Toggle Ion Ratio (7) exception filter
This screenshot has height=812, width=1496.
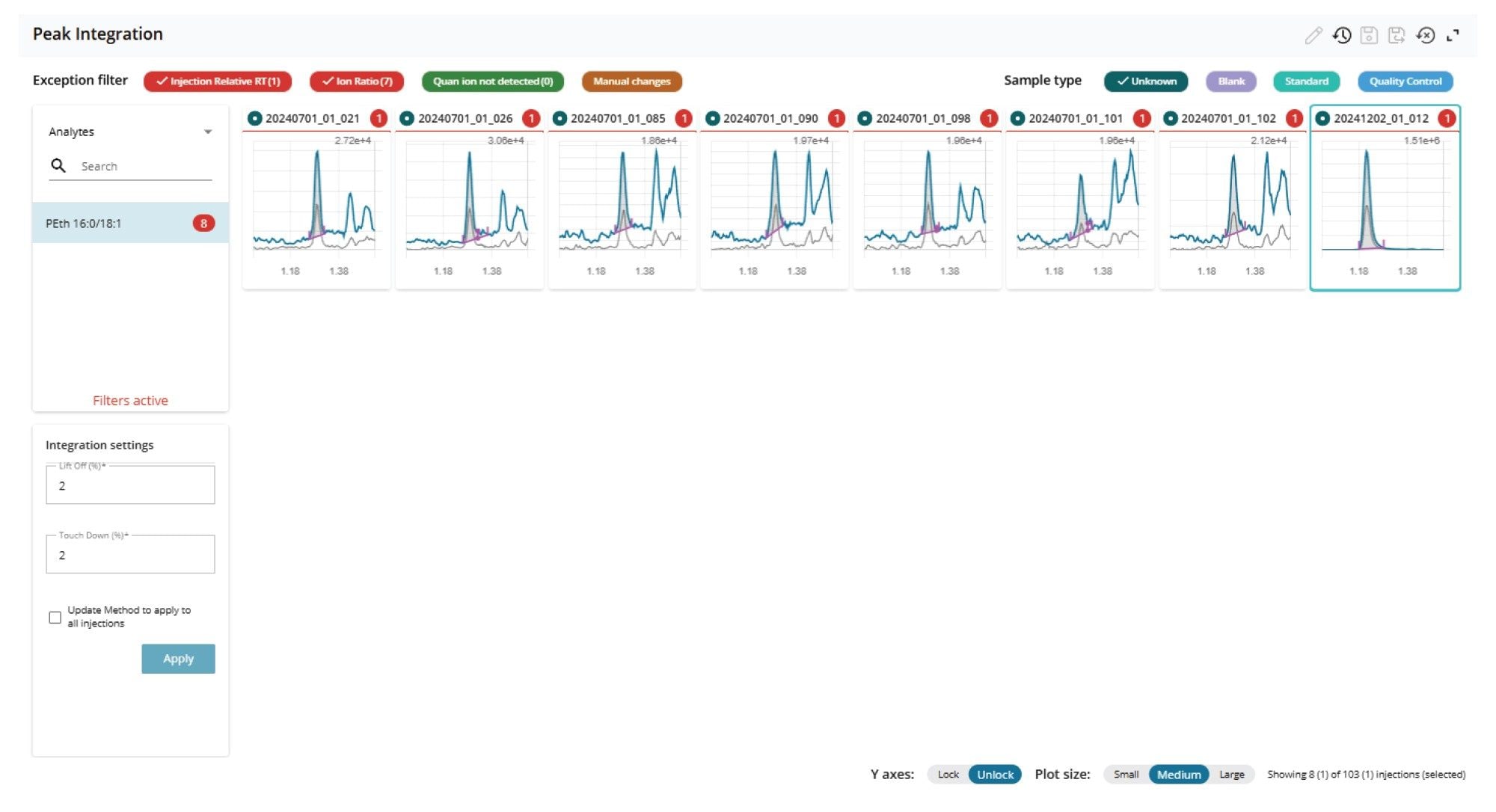357,81
